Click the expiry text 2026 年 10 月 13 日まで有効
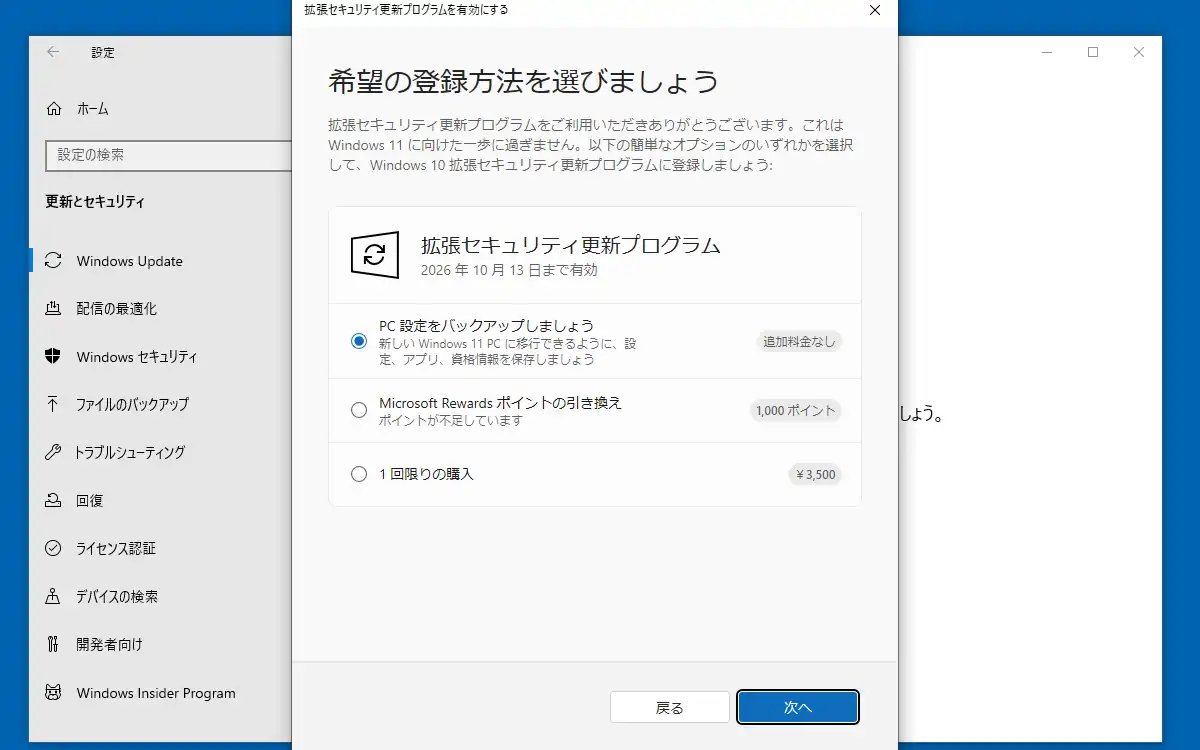Image resolution: width=1200 pixels, height=750 pixels. tap(509, 270)
